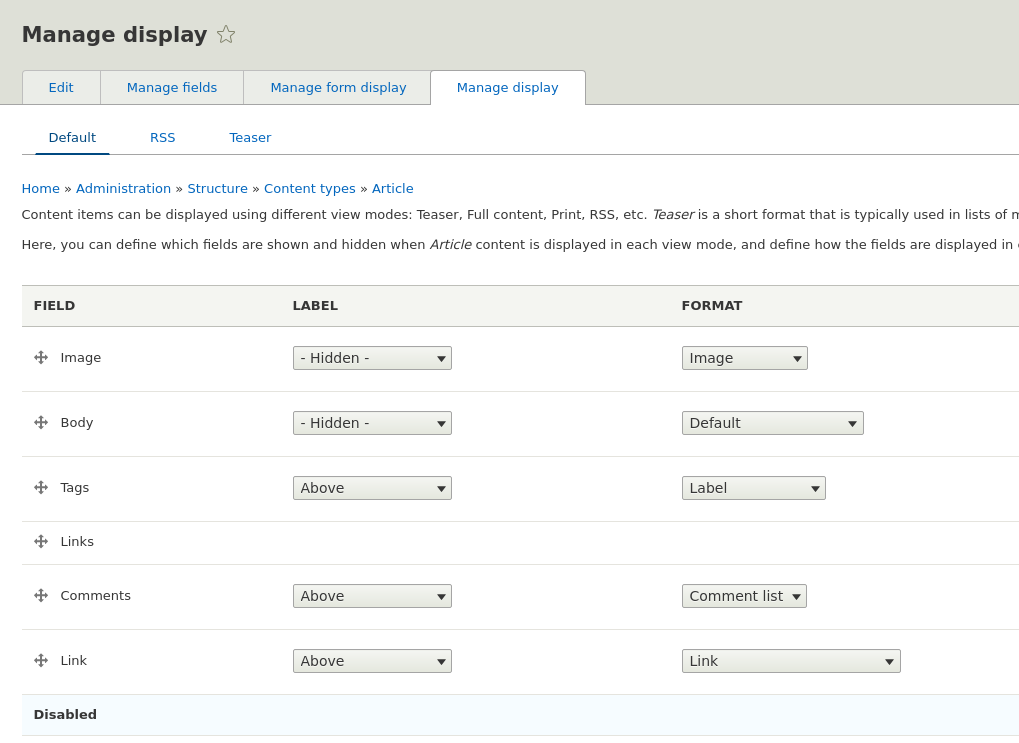Open the Image label dropdown
This screenshot has height=743, width=1019.
(372, 358)
